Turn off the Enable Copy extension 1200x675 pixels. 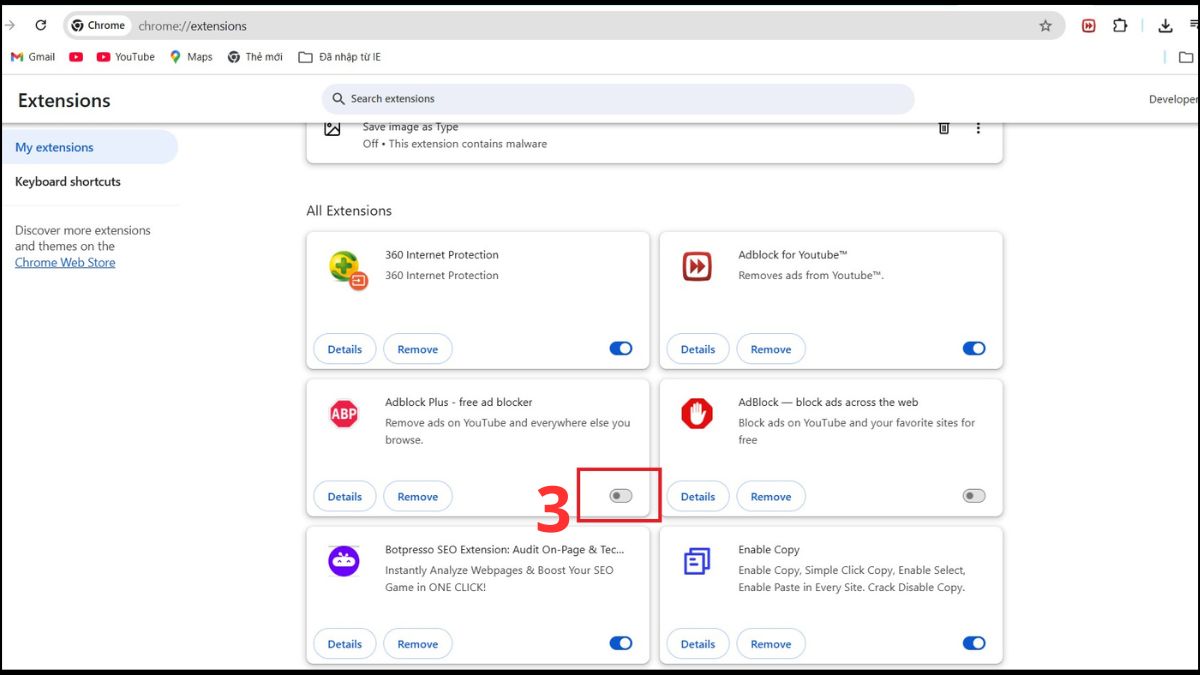point(974,643)
